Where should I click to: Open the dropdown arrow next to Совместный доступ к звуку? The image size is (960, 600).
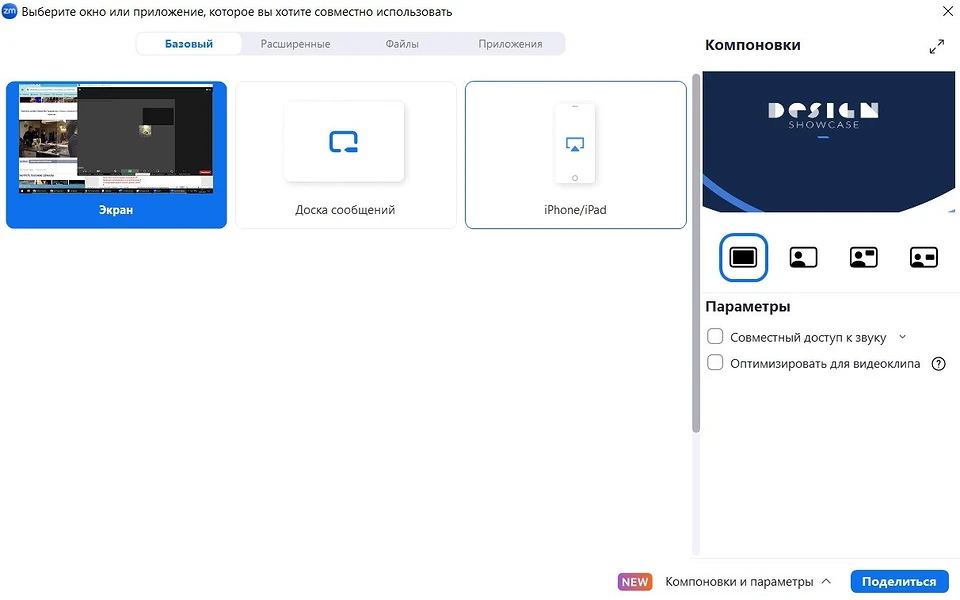click(903, 337)
